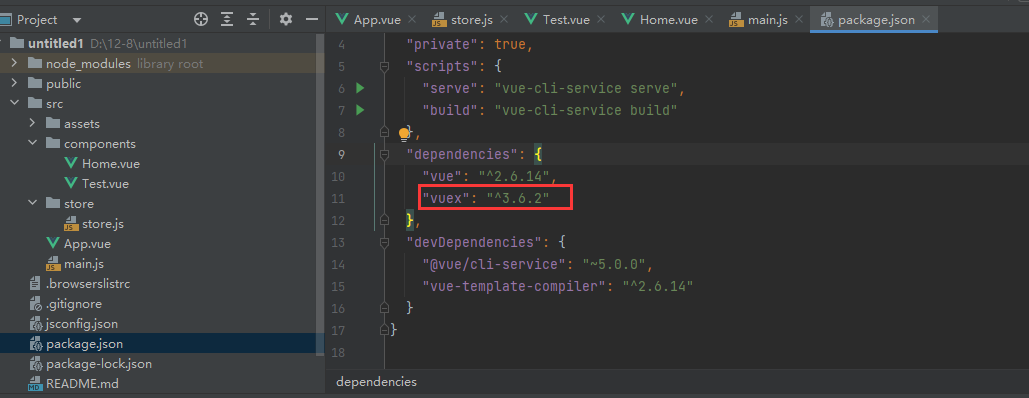Screen dimensions: 1029x398
Task: Switch to the store.js tab
Action: coord(471,20)
